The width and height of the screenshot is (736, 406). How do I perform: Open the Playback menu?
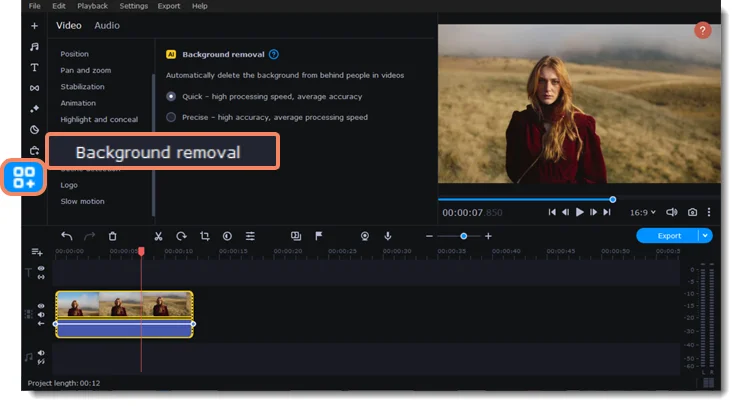pos(93,6)
